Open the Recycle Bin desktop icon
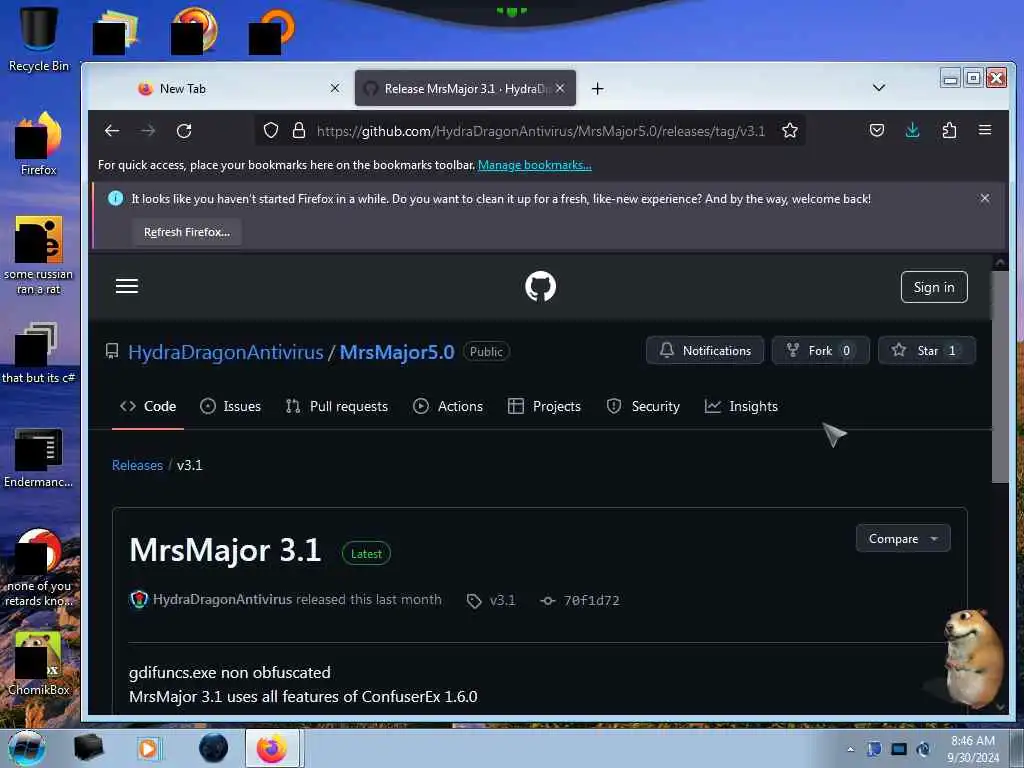 click(39, 39)
